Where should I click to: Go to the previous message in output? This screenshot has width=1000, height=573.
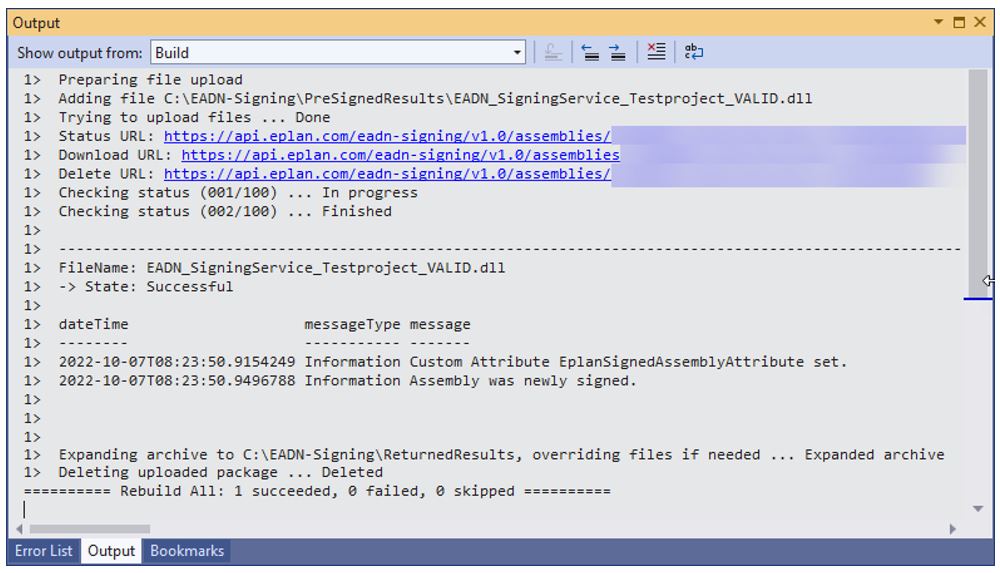click(590, 53)
